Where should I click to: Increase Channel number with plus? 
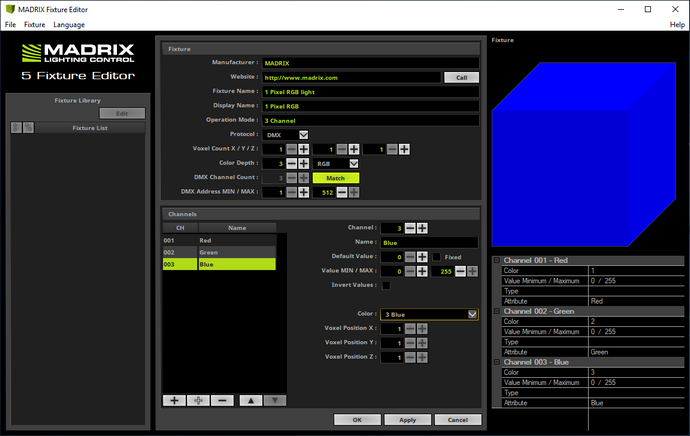422,228
